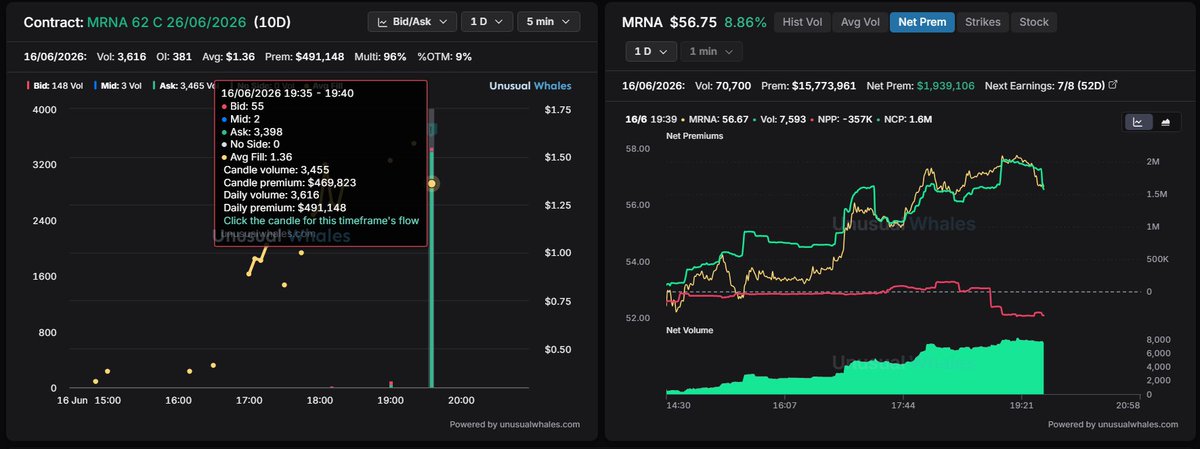Switch to the Avg Vol tab
This screenshot has height=449, width=1200.
(x=859, y=22)
